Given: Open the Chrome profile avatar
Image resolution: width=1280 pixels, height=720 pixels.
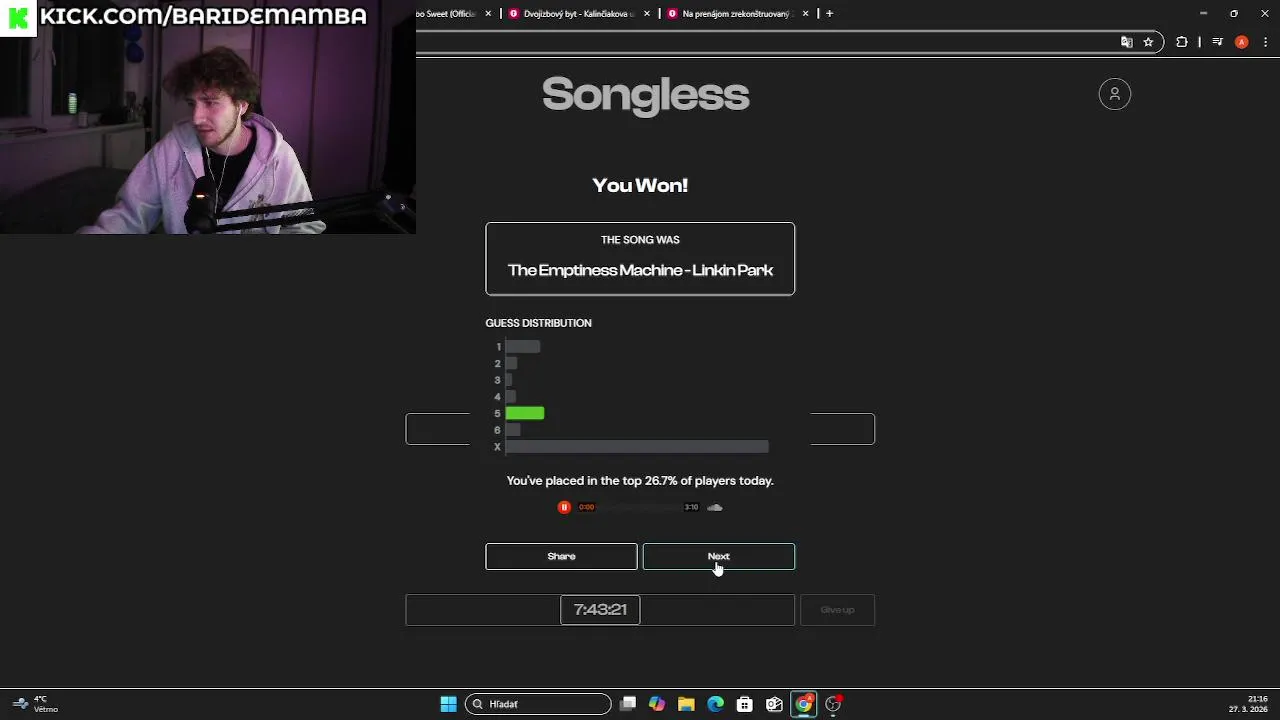Looking at the screenshot, I should pos(1241,42).
